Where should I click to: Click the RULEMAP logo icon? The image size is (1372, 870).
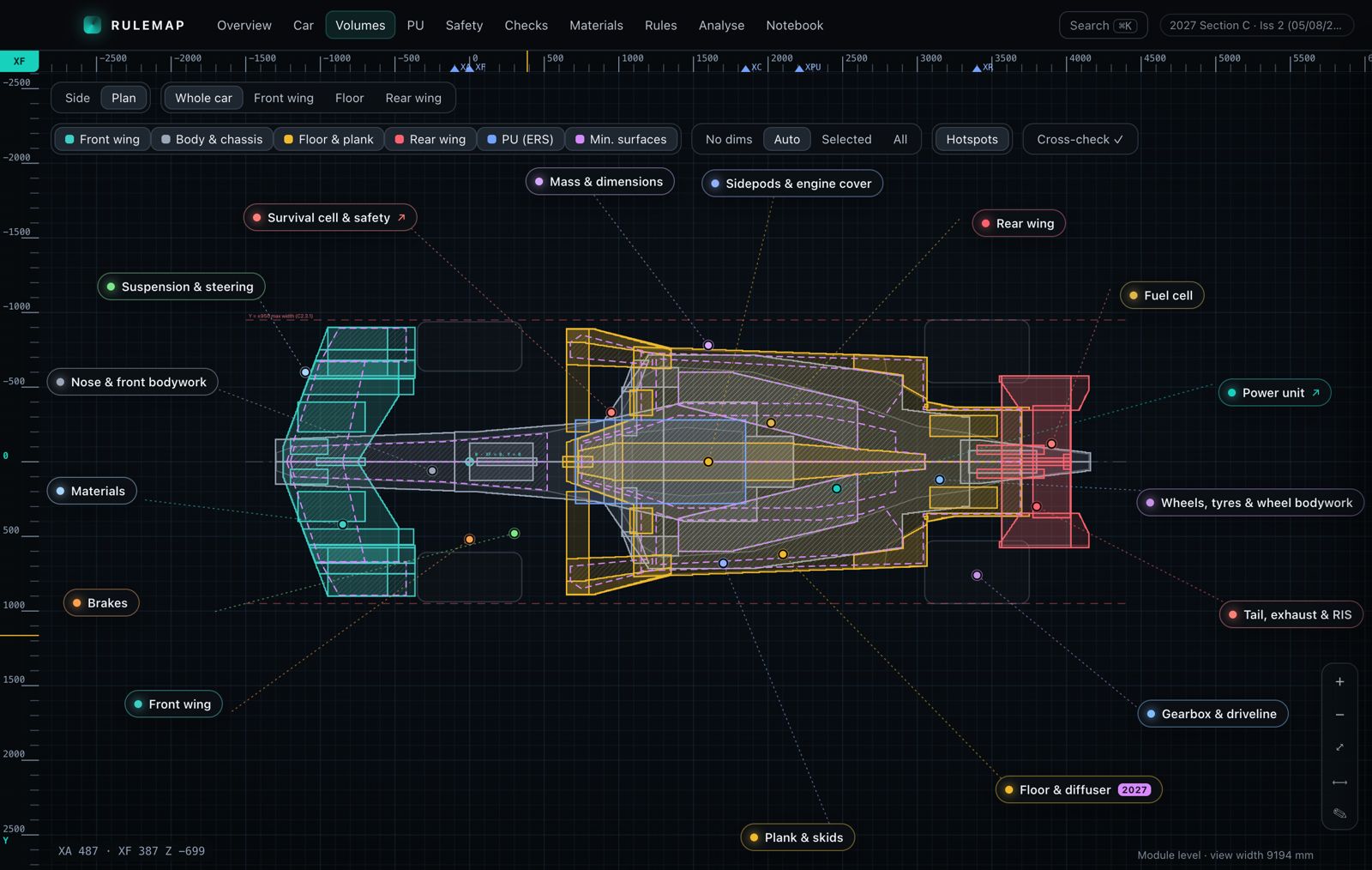click(x=92, y=25)
